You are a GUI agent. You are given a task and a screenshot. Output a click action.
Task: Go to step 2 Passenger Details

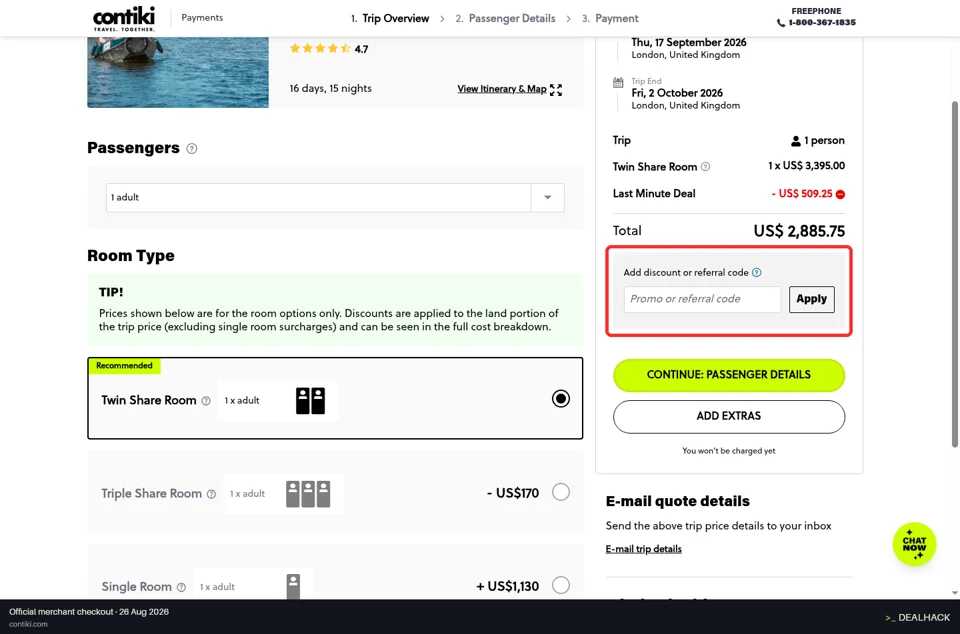505,18
